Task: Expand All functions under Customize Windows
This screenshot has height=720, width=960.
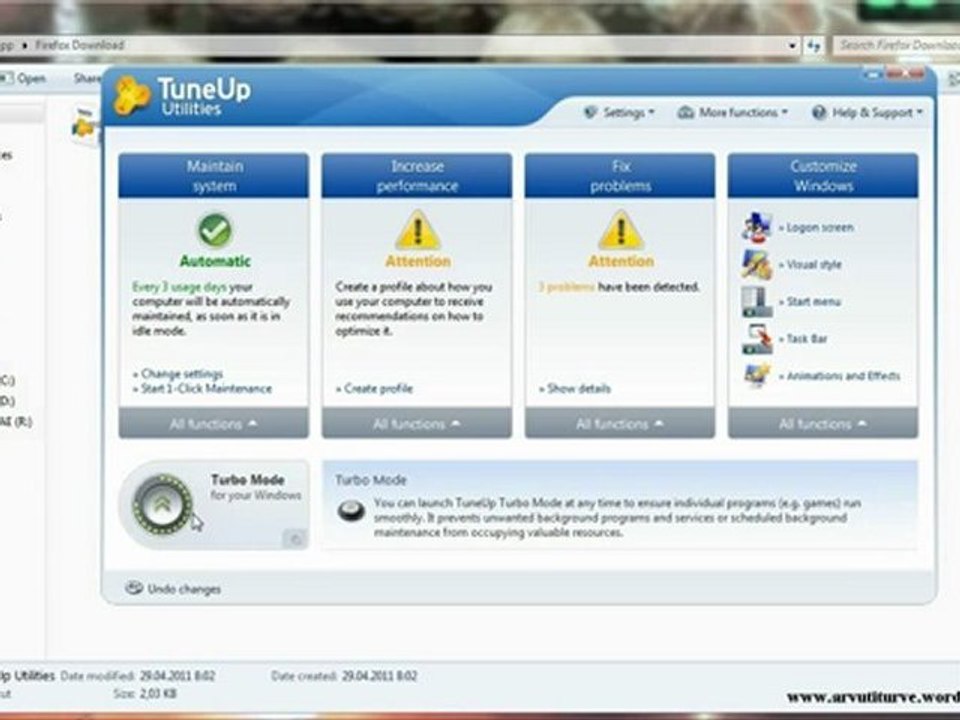Action: click(823, 424)
